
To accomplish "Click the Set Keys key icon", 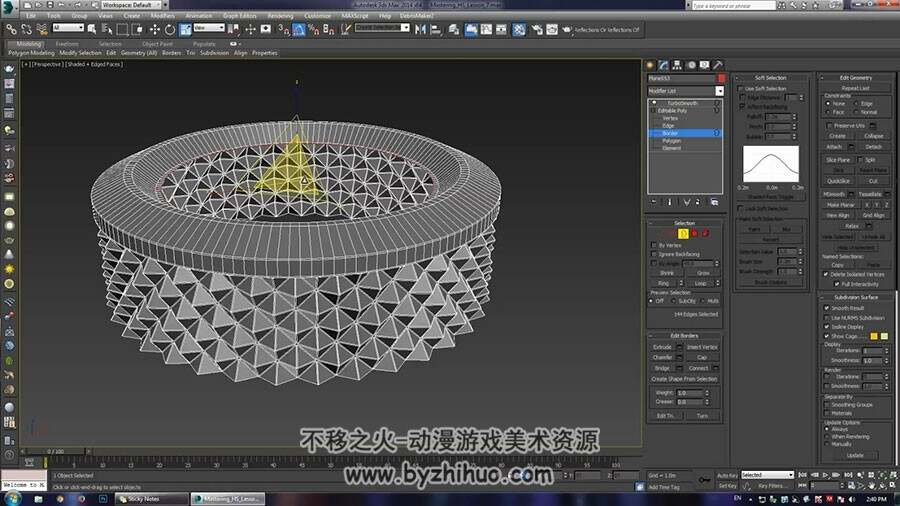I will (705, 480).
